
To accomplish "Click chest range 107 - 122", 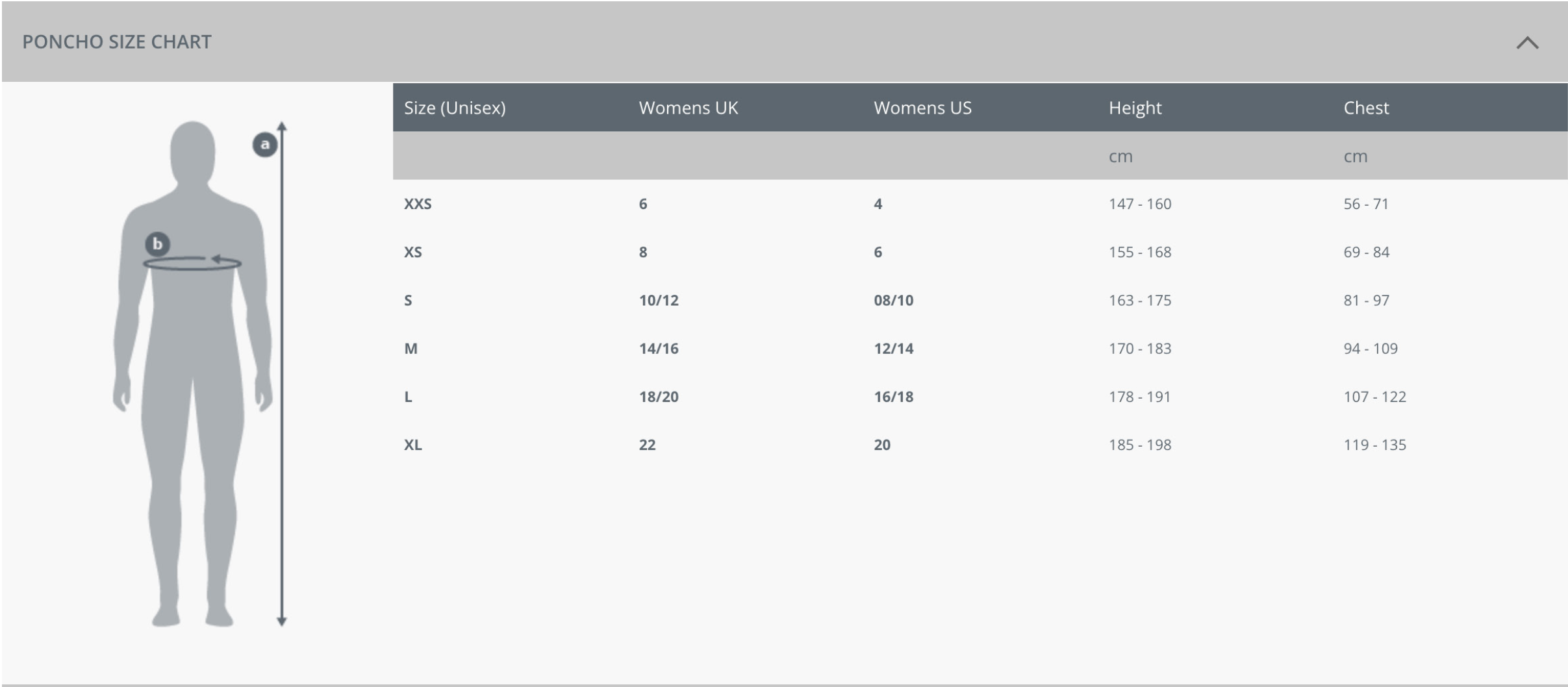I will [x=1374, y=397].
